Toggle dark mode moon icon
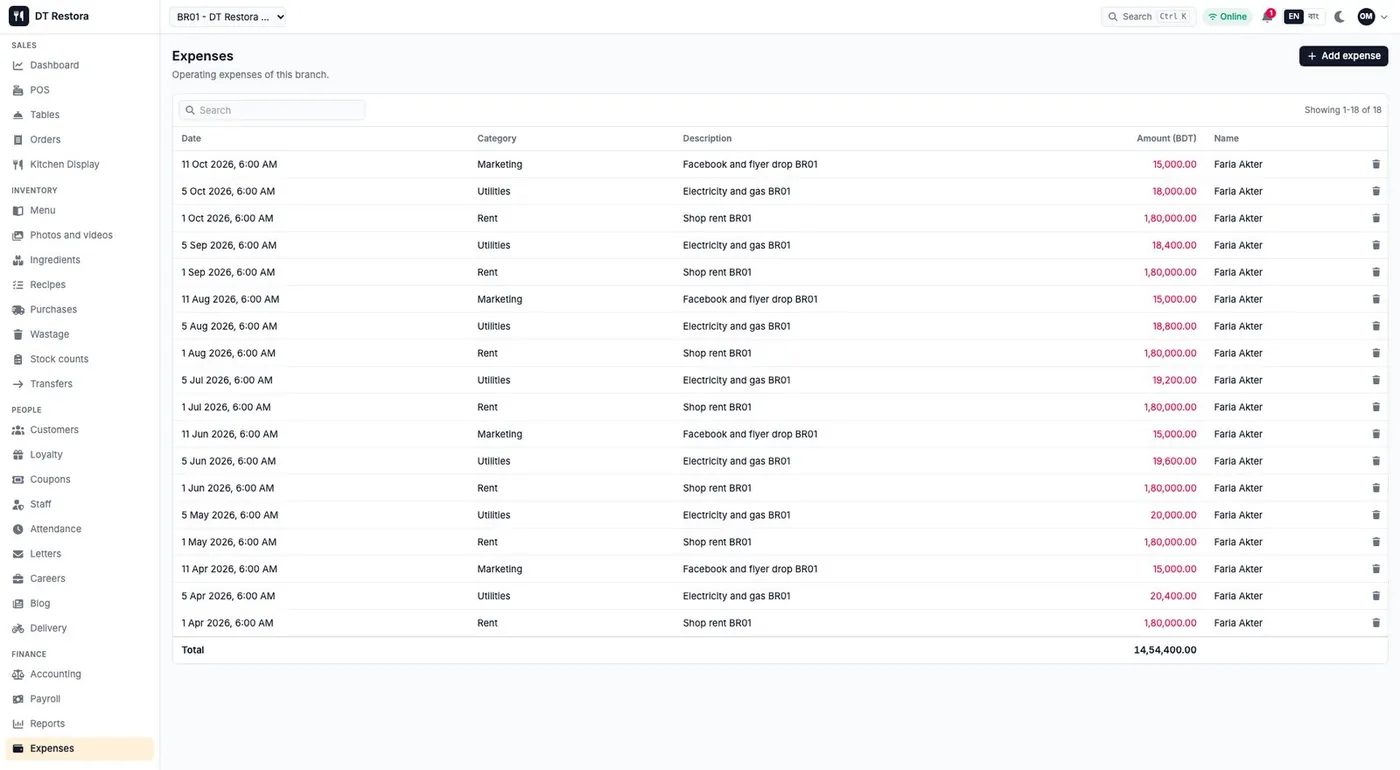Image resolution: width=1400 pixels, height=770 pixels. point(1340,17)
